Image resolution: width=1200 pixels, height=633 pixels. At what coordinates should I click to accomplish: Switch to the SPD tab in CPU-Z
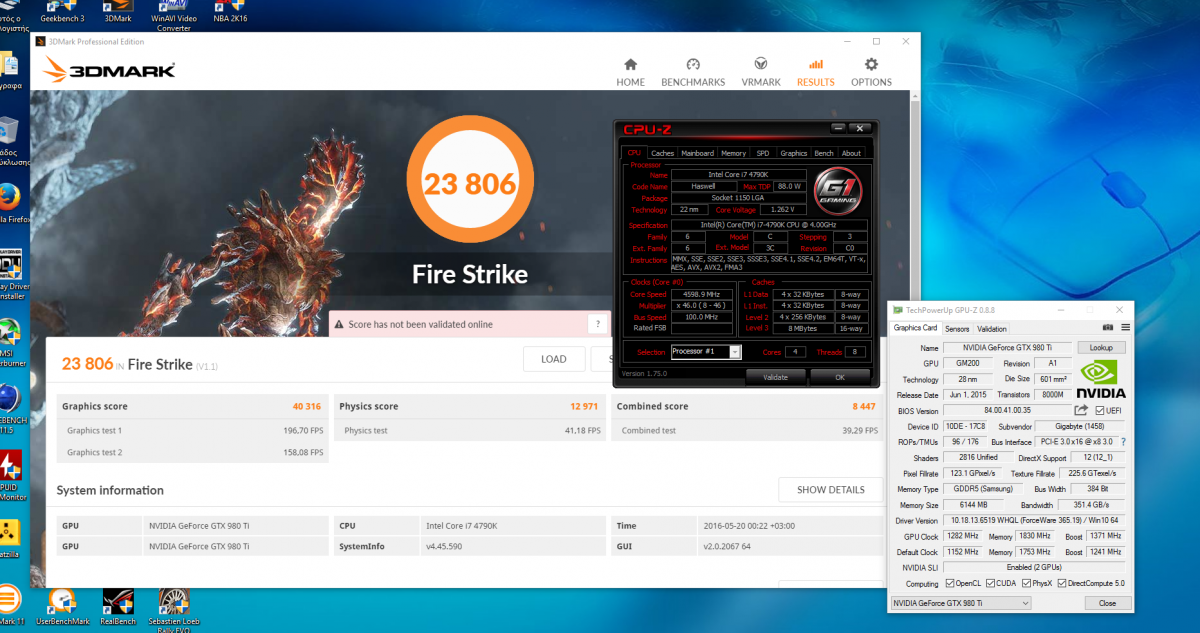[762, 153]
